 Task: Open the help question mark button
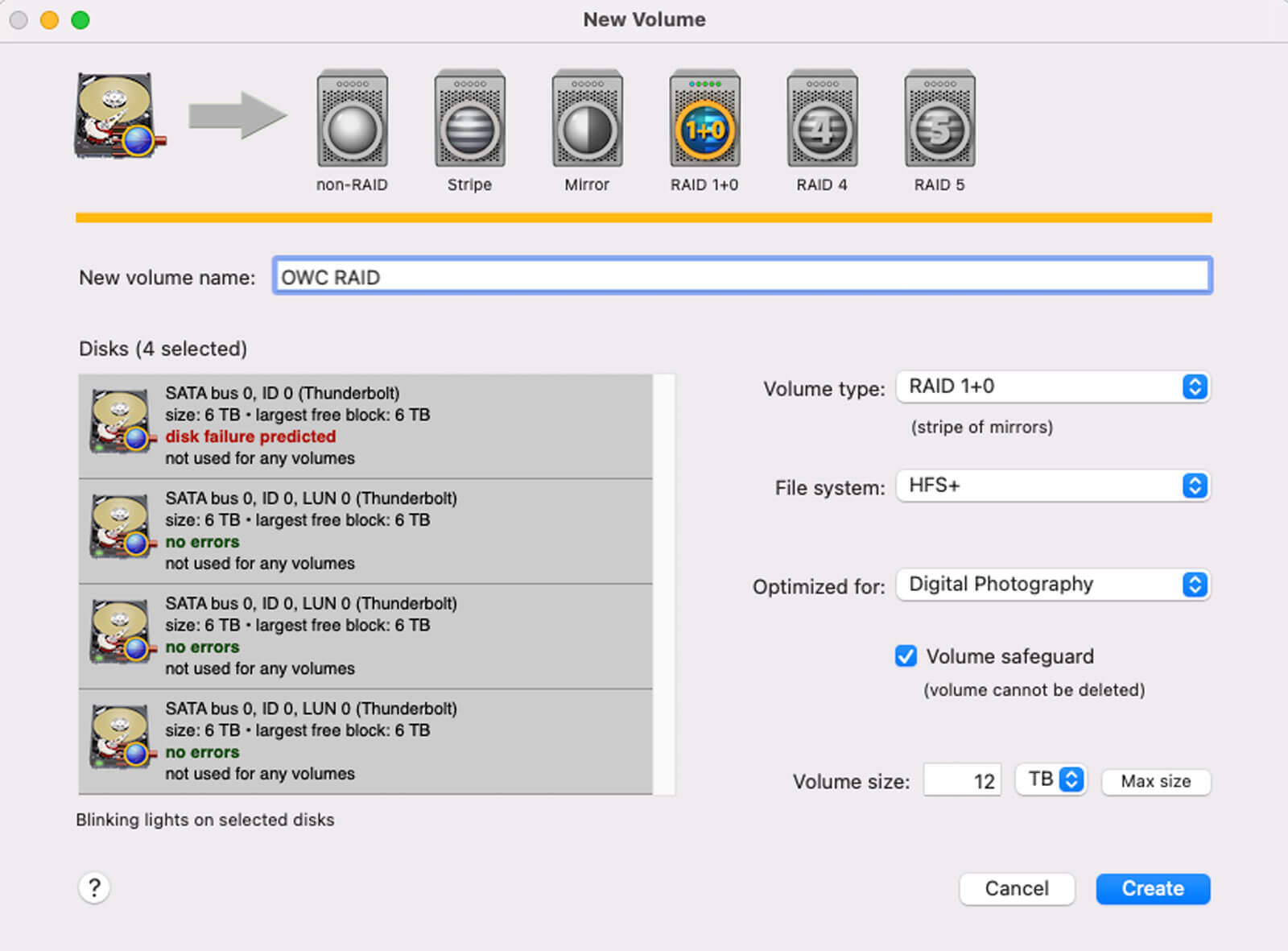click(94, 887)
